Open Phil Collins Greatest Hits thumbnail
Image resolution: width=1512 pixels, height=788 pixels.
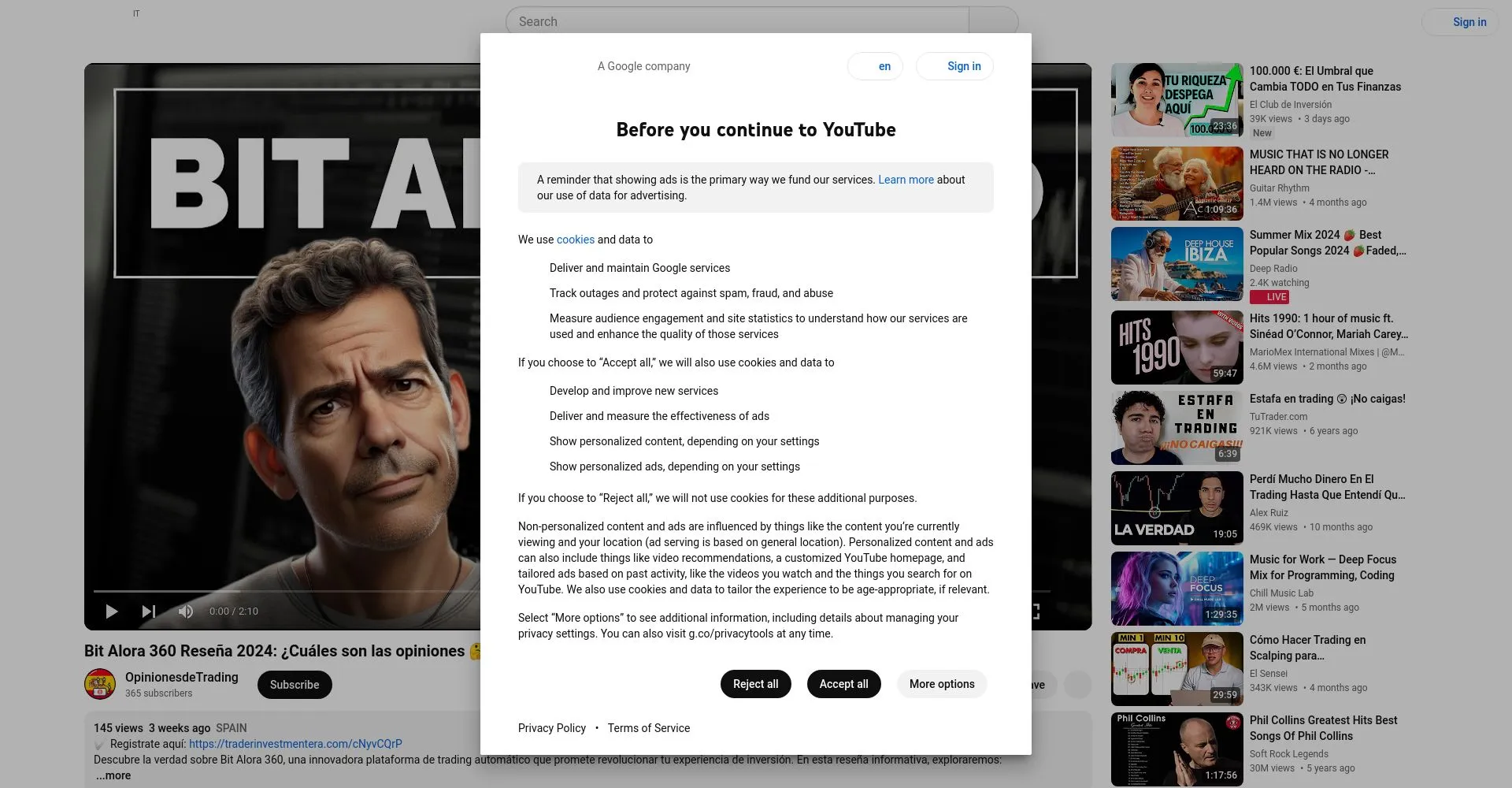tap(1177, 749)
